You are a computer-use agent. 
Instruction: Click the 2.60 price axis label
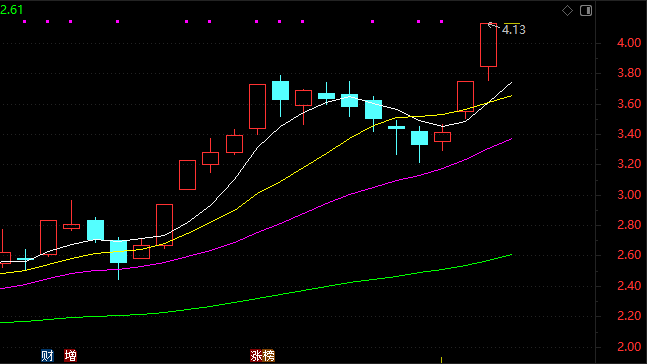click(629, 255)
